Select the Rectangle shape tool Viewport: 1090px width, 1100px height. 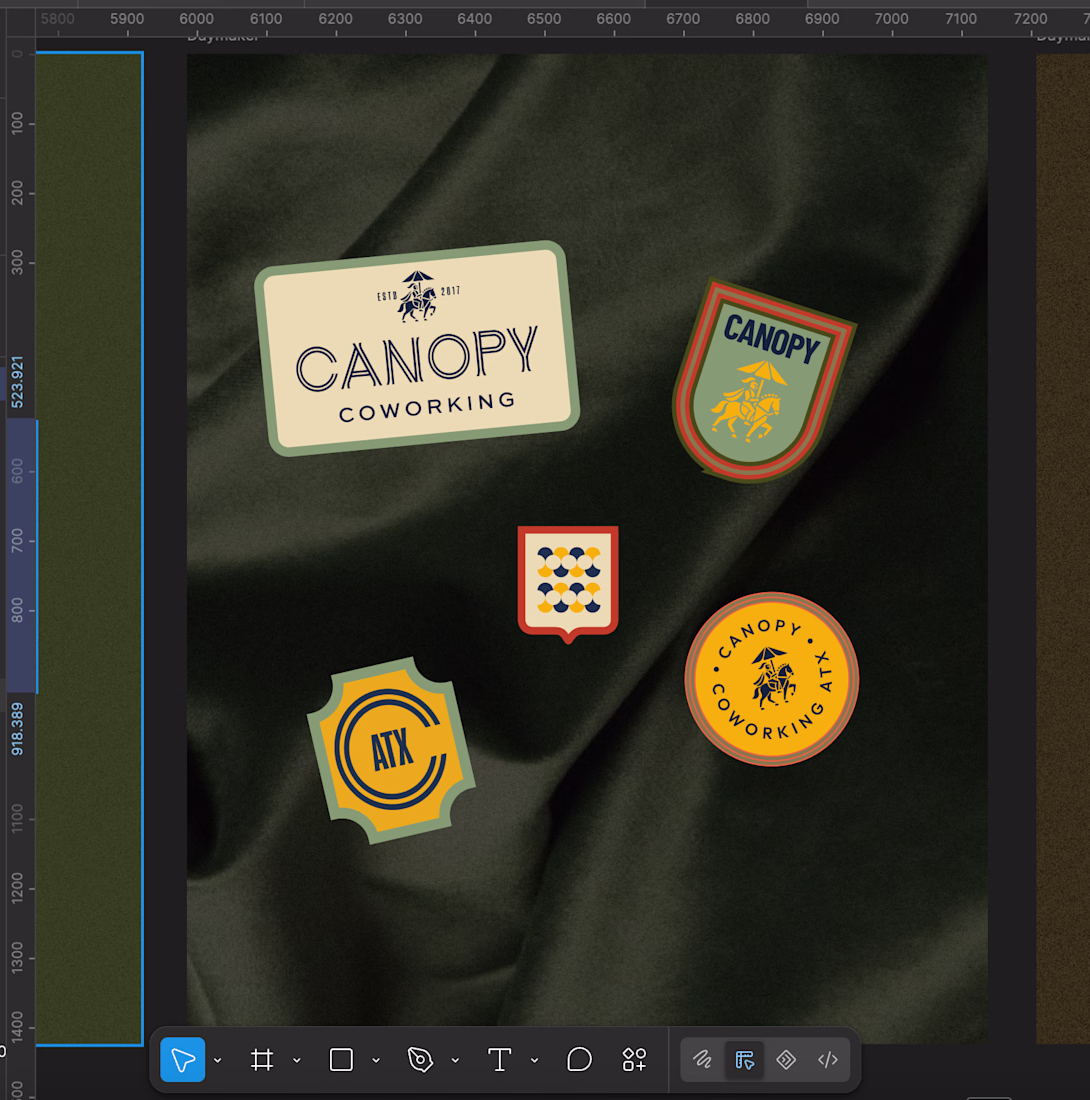click(342, 1059)
